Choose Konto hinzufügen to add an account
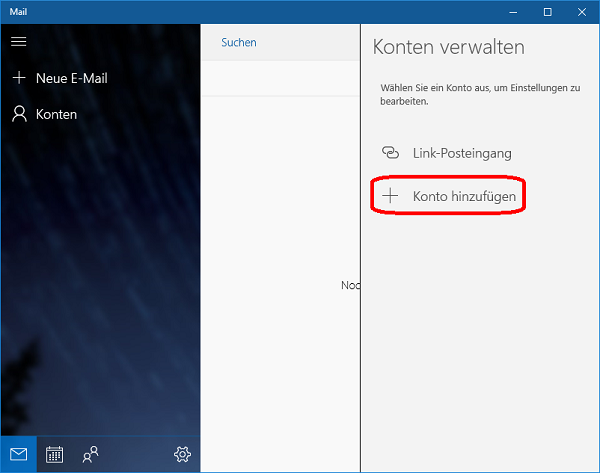This screenshot has height=473, width=600. coord(464,197)
